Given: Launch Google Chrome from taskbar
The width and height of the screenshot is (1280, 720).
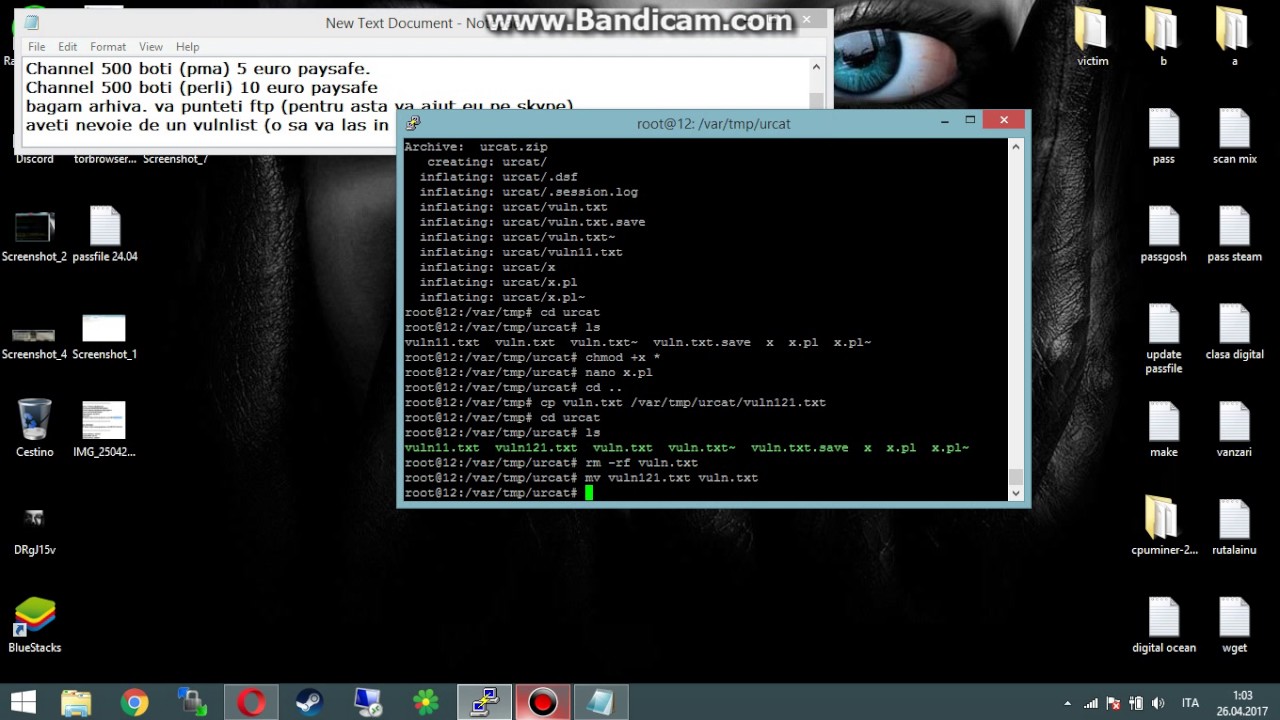Looking at the screenshot, I should tap(134, 702).
